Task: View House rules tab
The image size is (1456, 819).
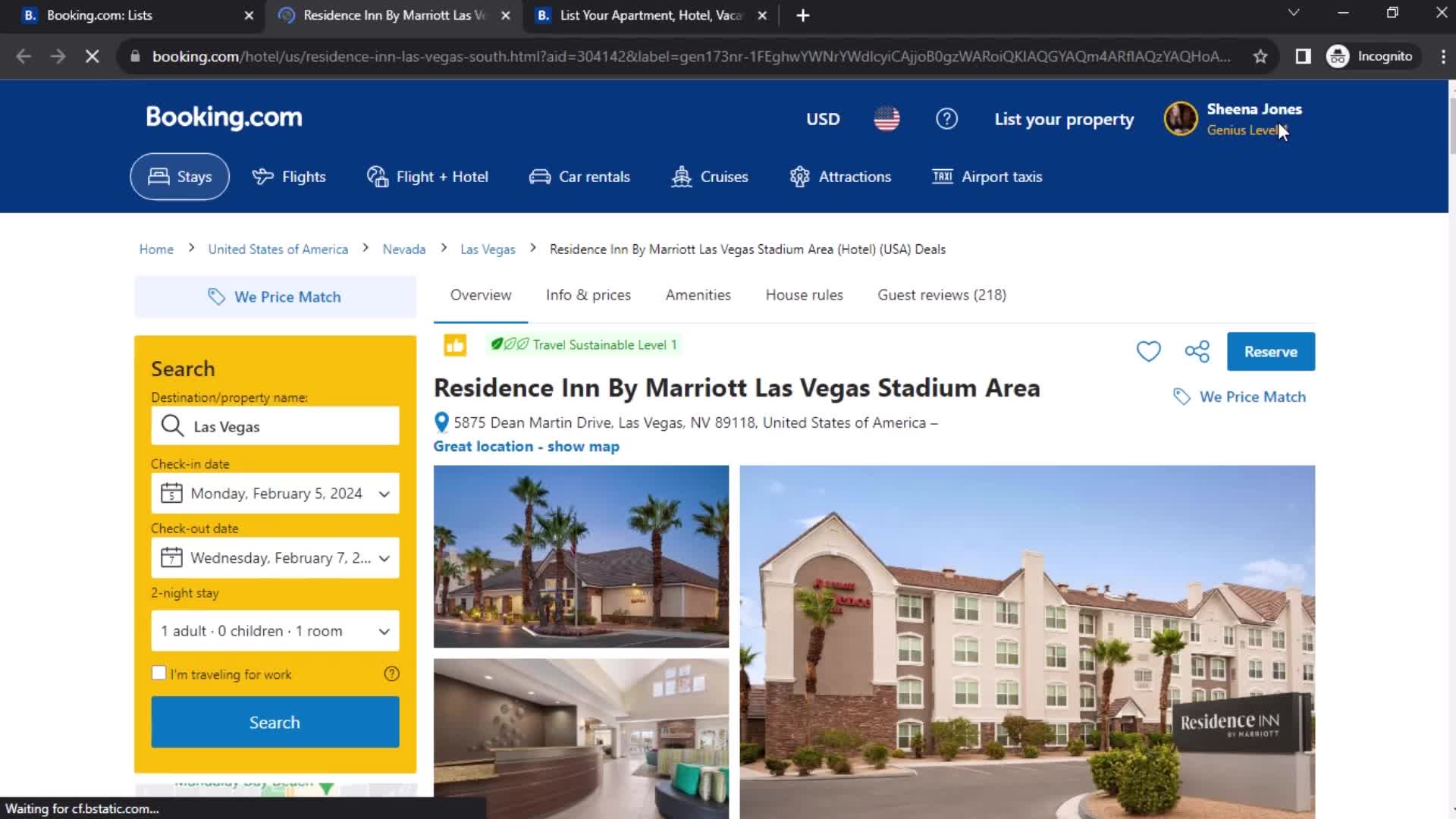Action: pos(805,295)
